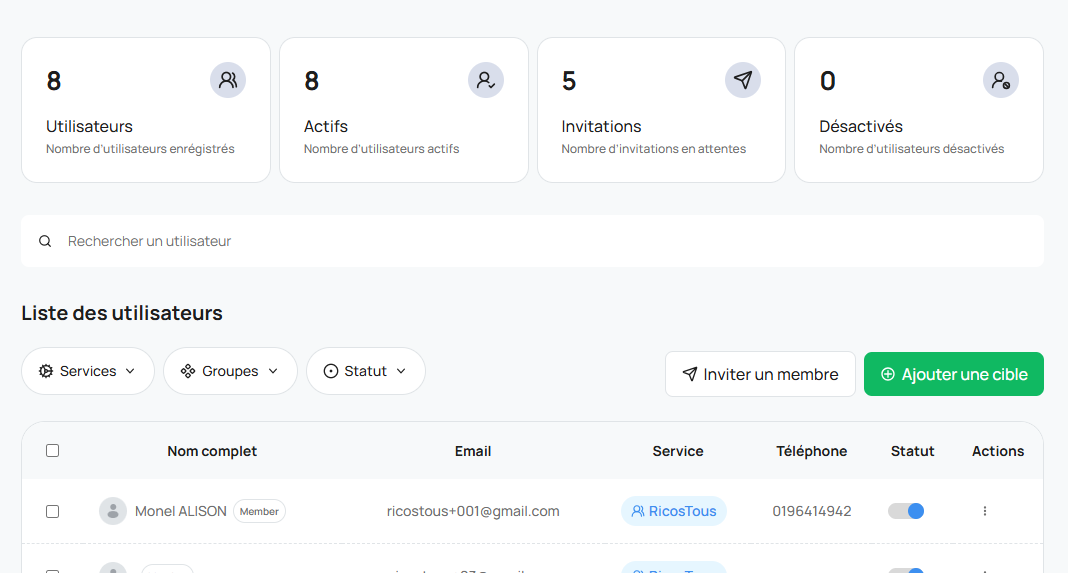Open the Statut filter dropdown

click(x=366, y=371)
